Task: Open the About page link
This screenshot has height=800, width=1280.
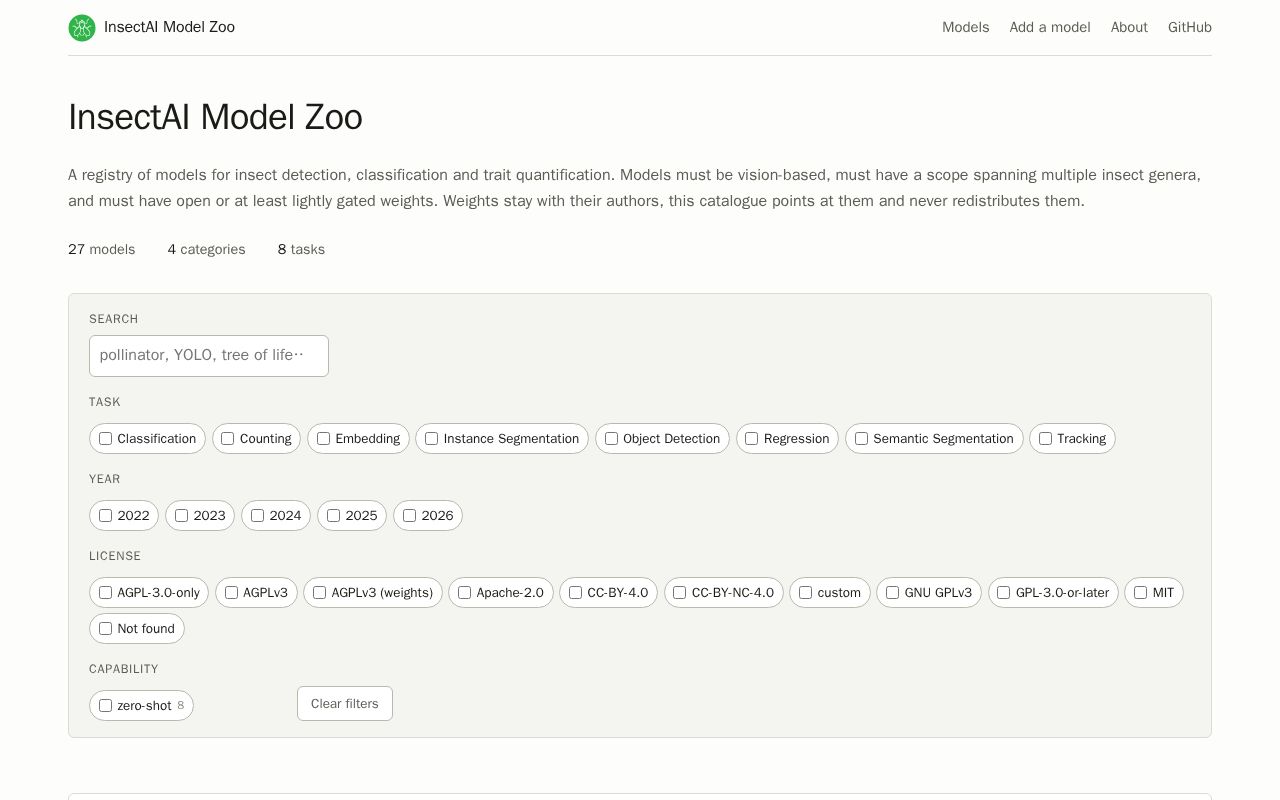Action: point(1129,28)
